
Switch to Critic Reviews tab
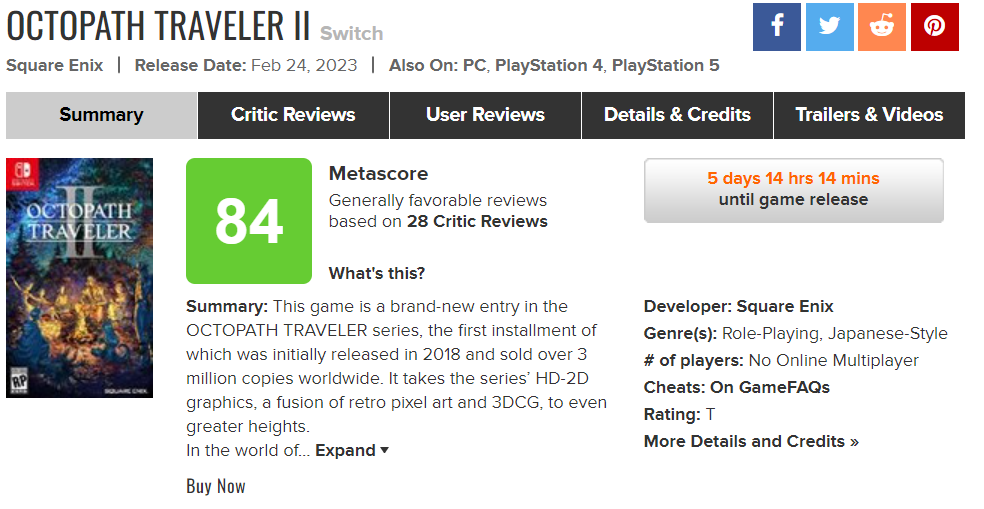293,115
